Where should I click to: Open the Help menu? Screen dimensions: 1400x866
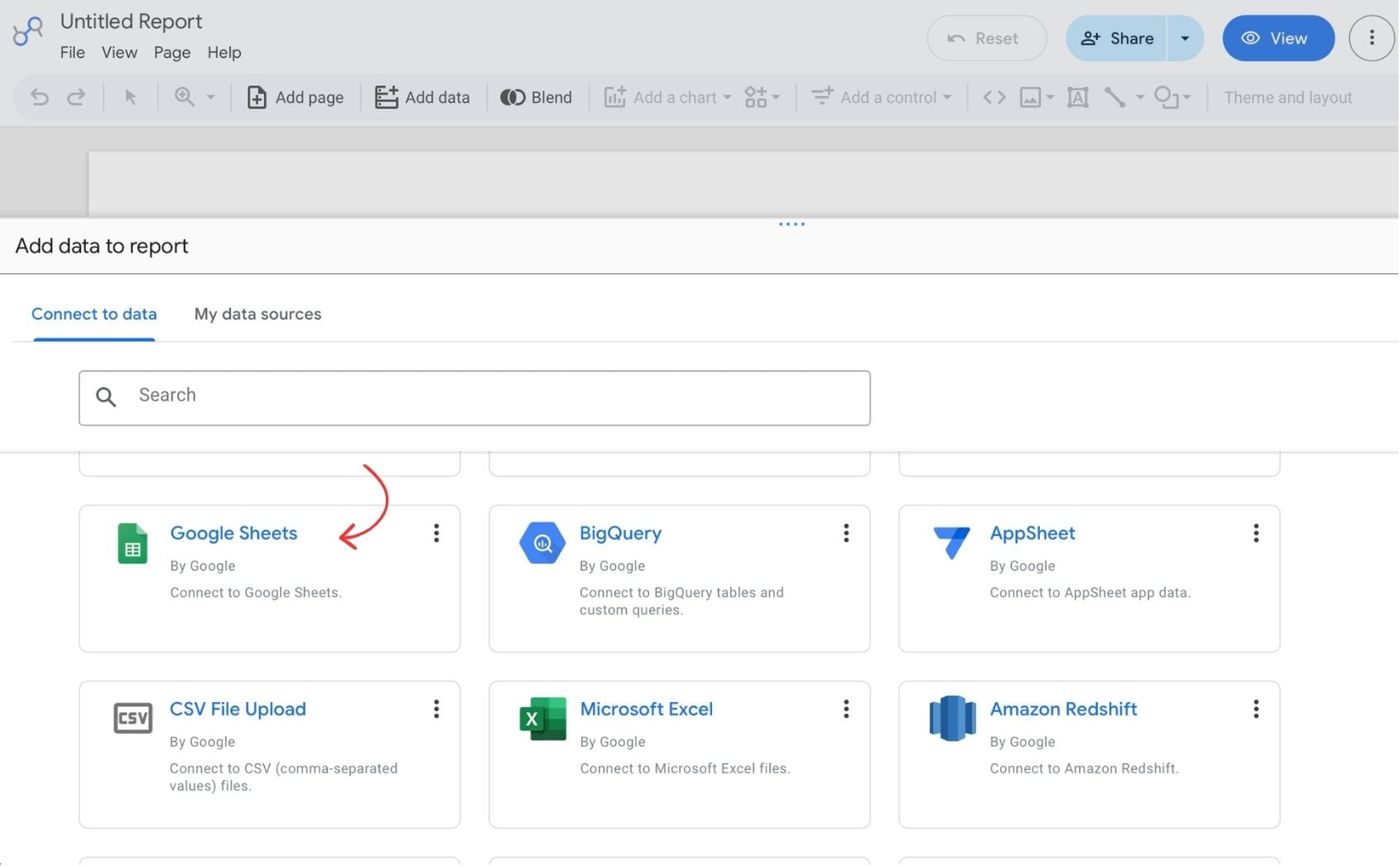[224, 52]
